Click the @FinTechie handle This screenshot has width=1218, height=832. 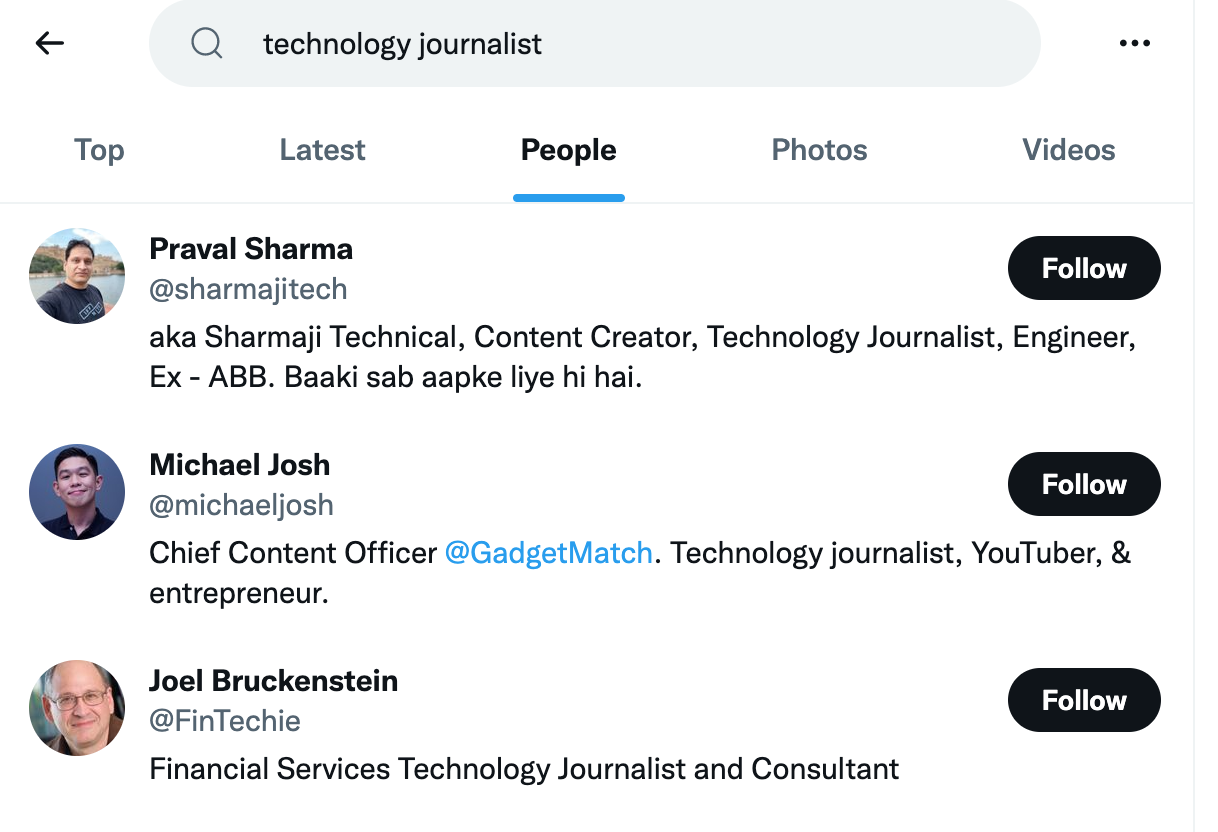tap(224, 721)
